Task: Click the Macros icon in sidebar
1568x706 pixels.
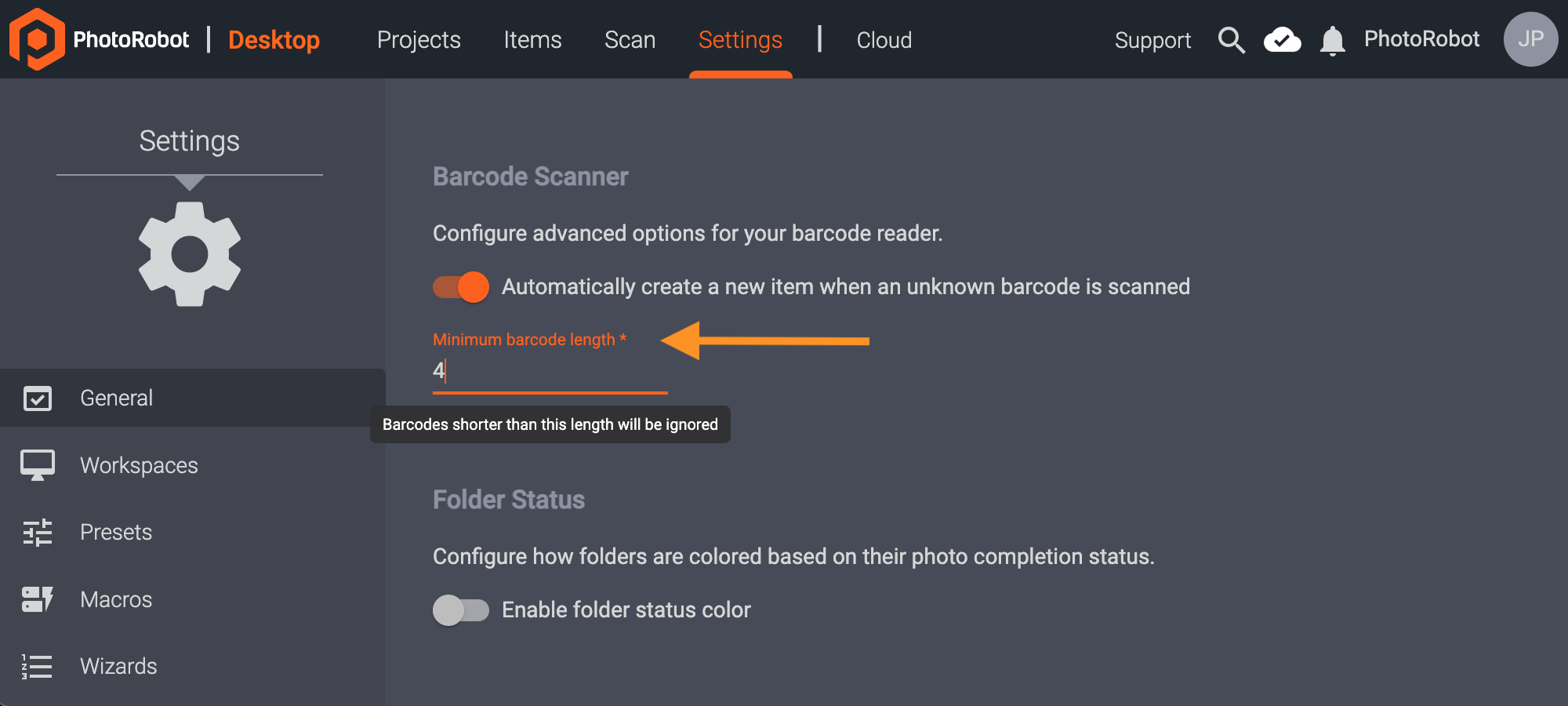Action: [38, 599]
